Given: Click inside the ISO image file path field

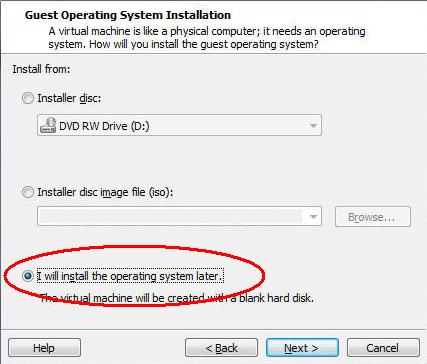Looking at the screenshot, I should pyautogui.click(x=170, y=217).
